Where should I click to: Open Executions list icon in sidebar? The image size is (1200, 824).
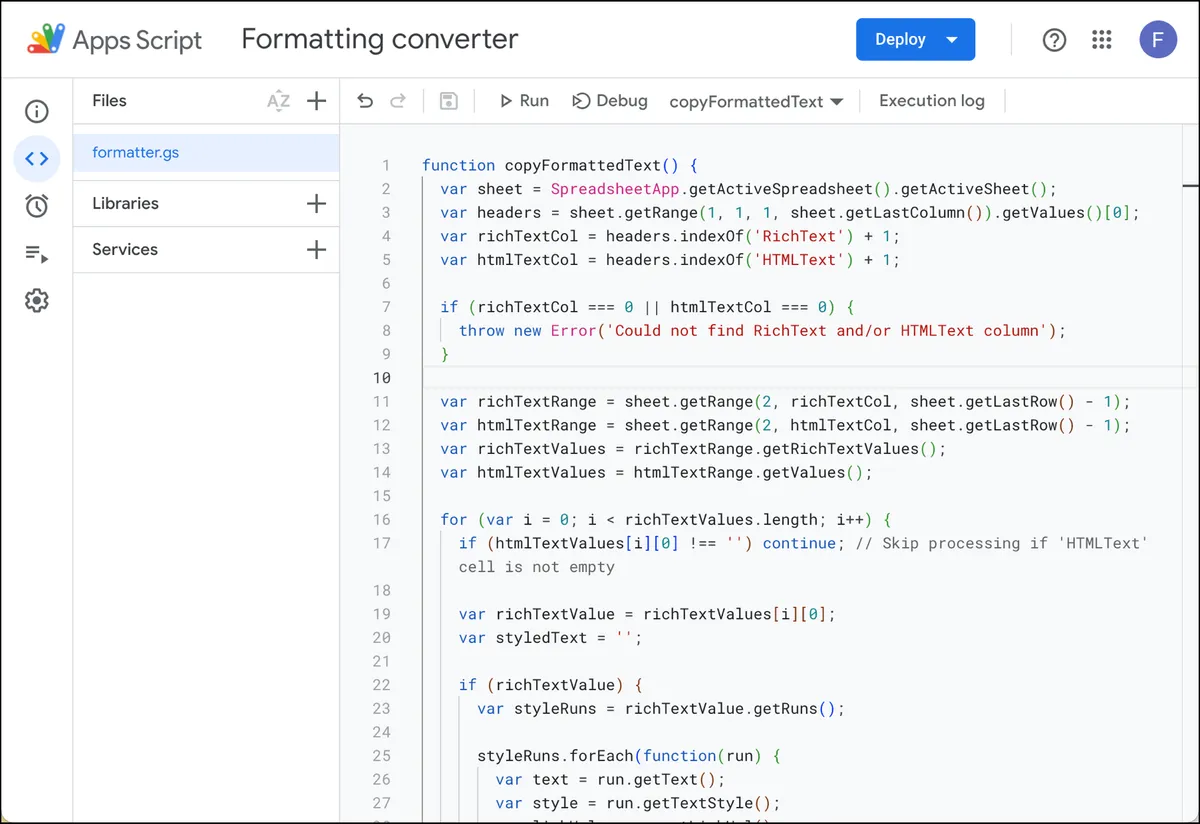37,253
